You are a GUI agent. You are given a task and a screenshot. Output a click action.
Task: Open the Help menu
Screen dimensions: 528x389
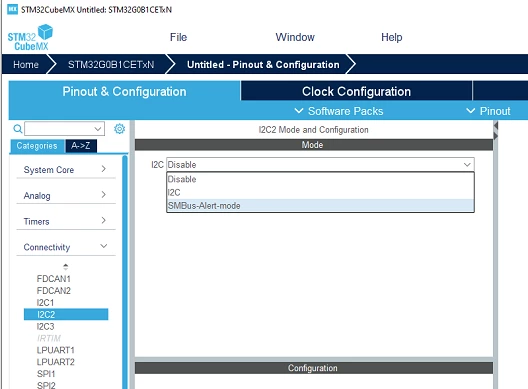(392, 37)
